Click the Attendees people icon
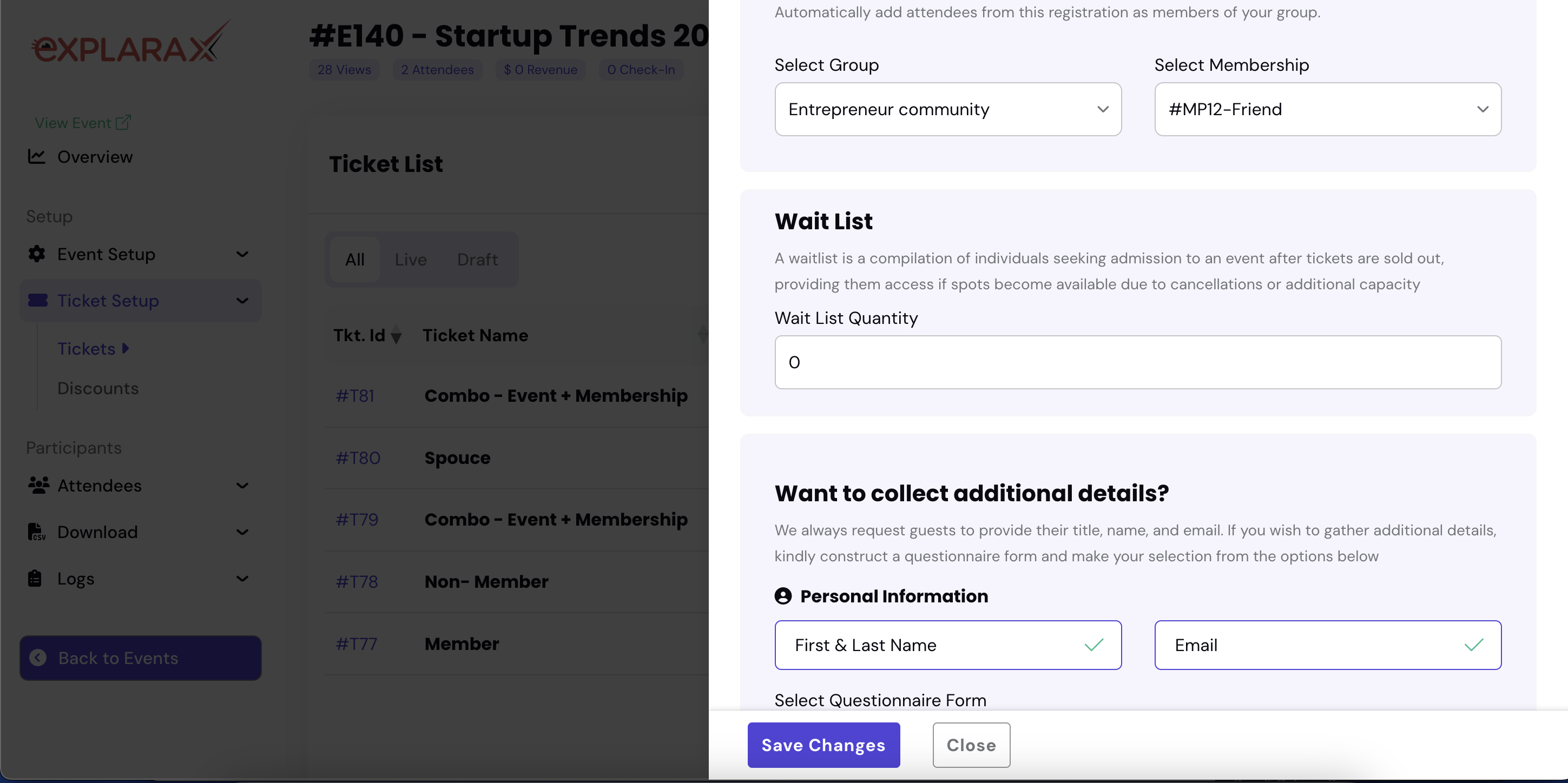Image resolution: width=1568 pixels, height=783 pixels. tap(38, 486)
